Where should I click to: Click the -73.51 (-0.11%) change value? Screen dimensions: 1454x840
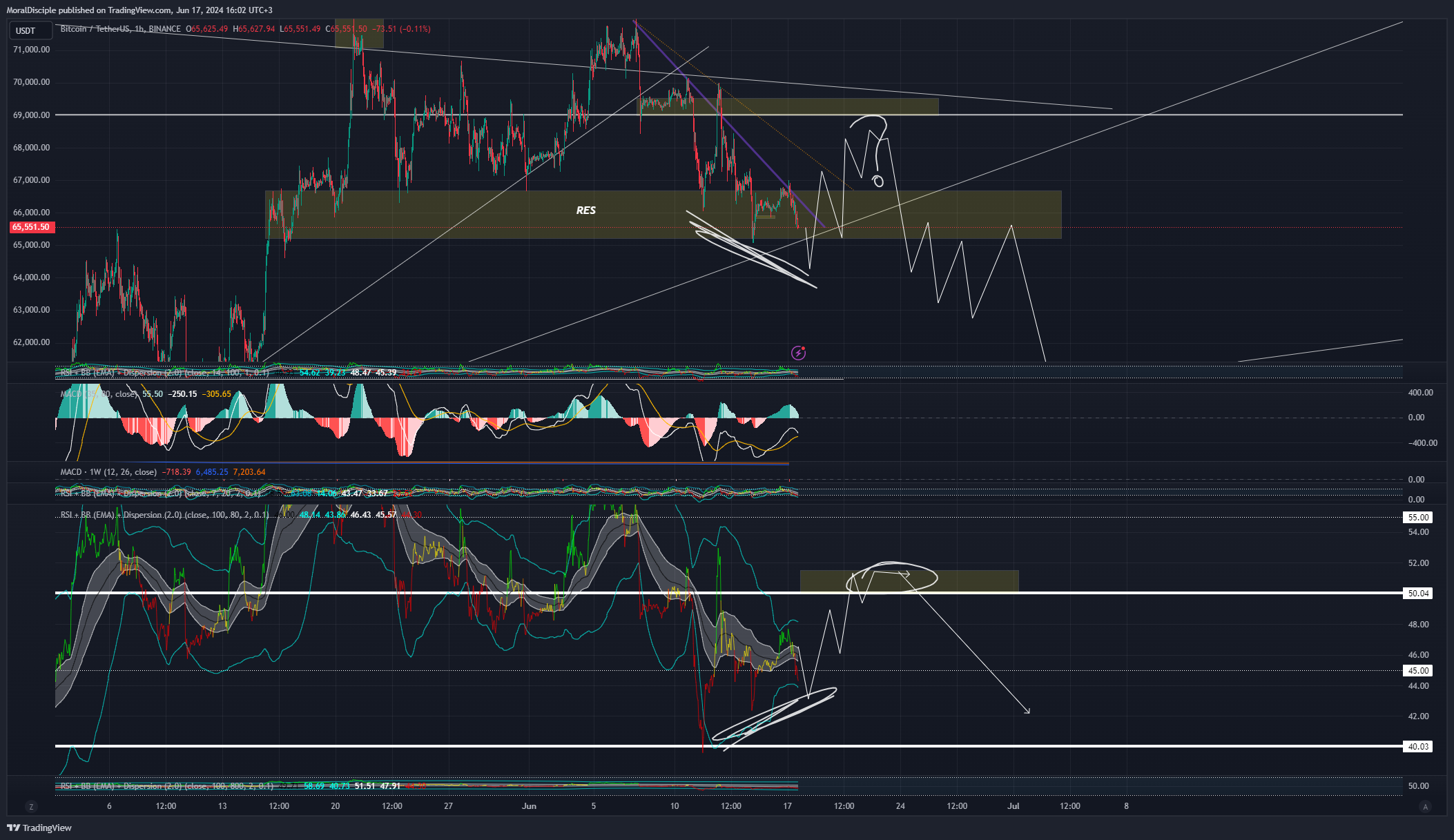tap(402, 29)
